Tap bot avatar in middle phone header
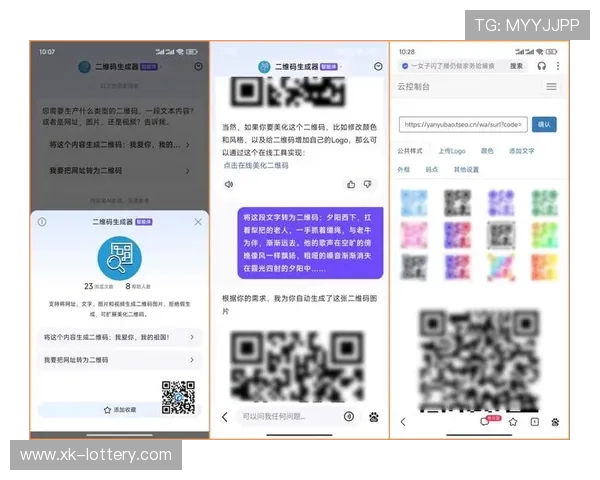The image size is (600, 480). click(x=264, y=67)
